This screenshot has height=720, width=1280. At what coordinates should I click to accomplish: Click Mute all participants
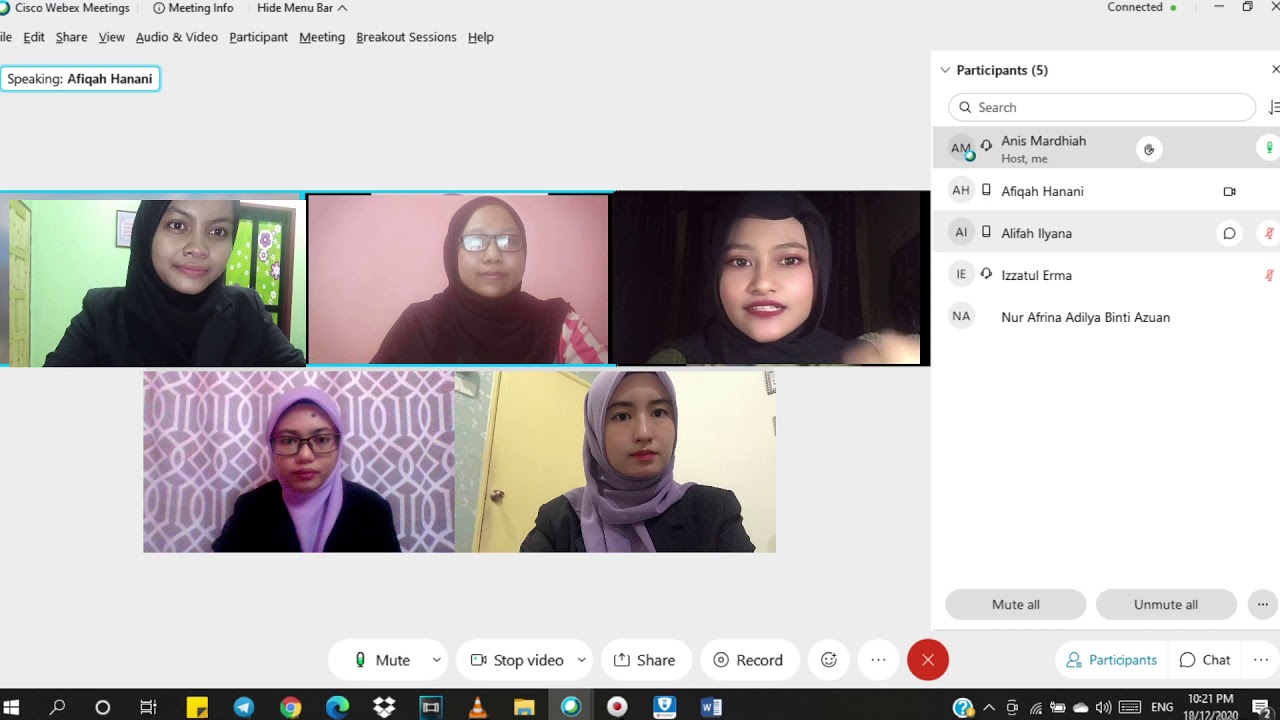click(1016, 604)
